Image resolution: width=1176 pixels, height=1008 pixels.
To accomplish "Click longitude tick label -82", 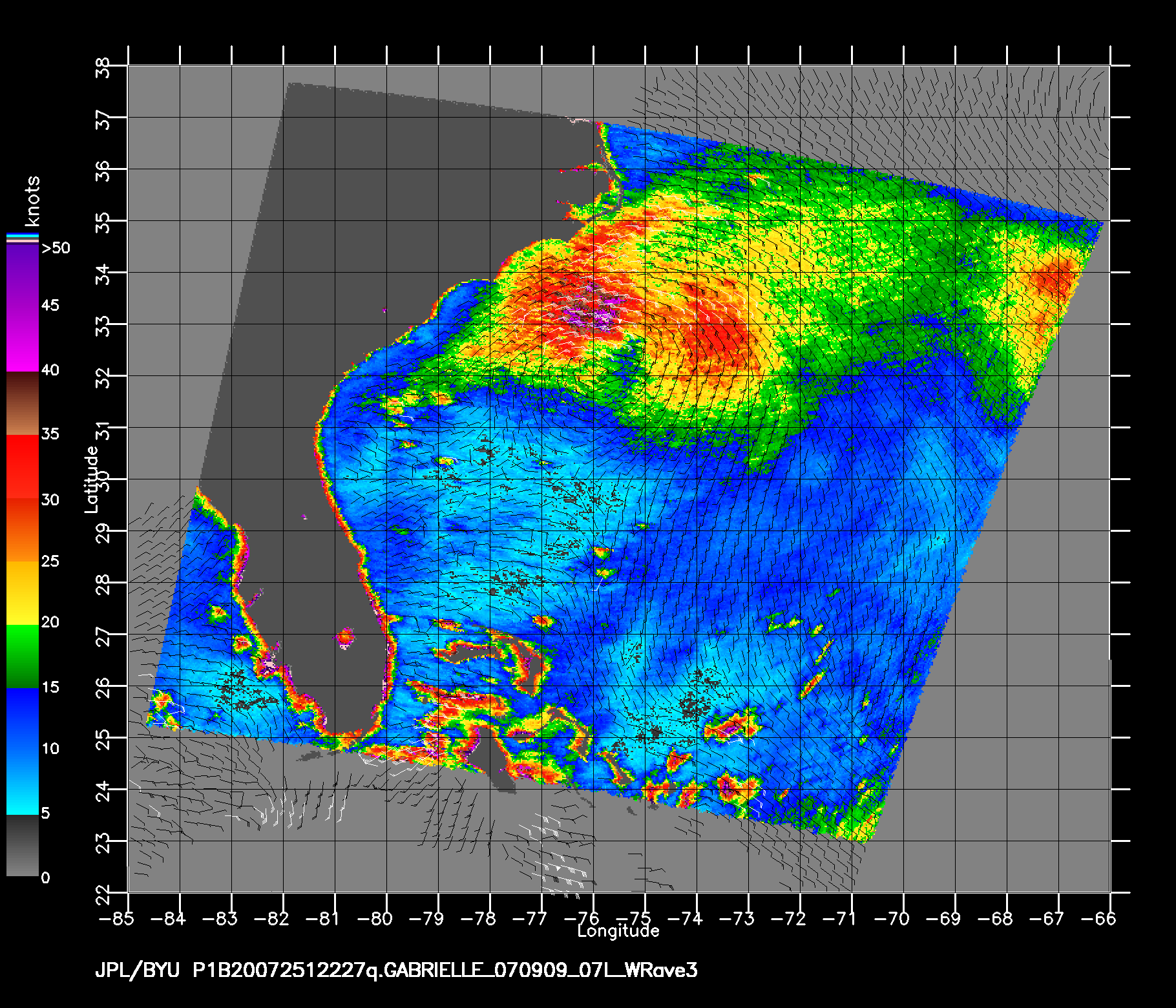I will click(x=271, y=918).
